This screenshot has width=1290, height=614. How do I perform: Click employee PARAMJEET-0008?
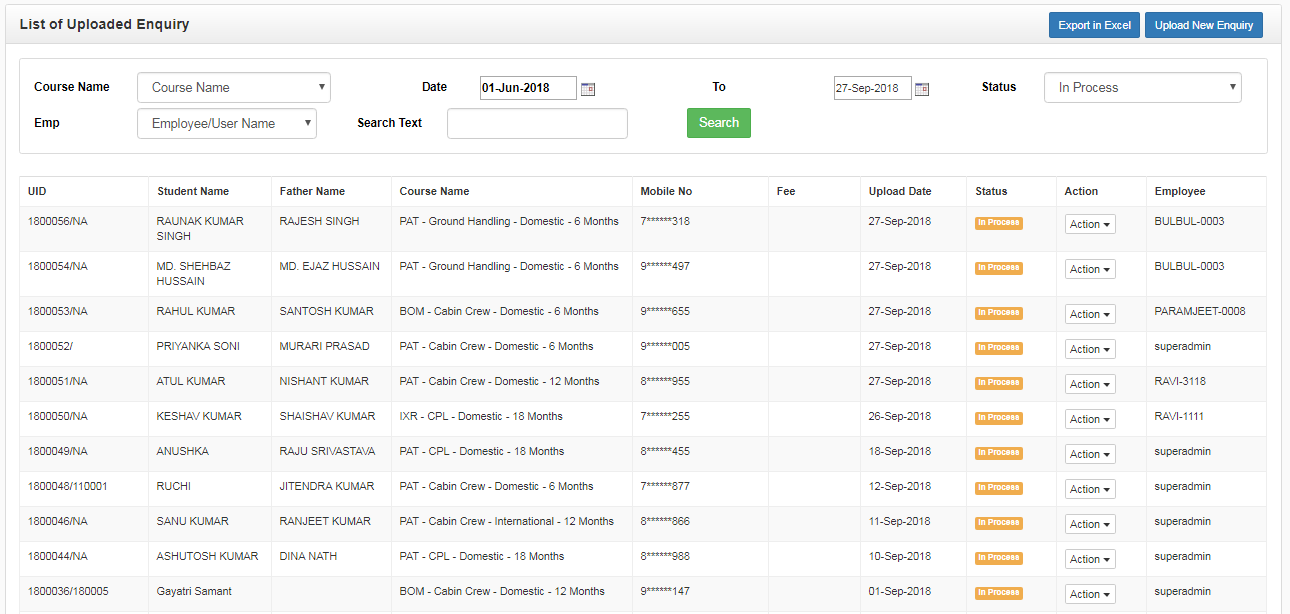pyautogui.click(x=1200, y=311)
